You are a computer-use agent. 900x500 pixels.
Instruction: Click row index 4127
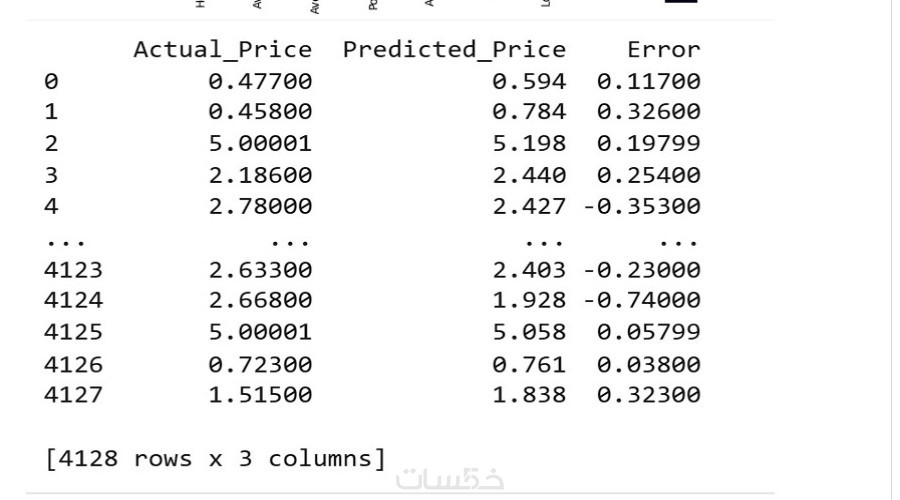click(73, 395)
